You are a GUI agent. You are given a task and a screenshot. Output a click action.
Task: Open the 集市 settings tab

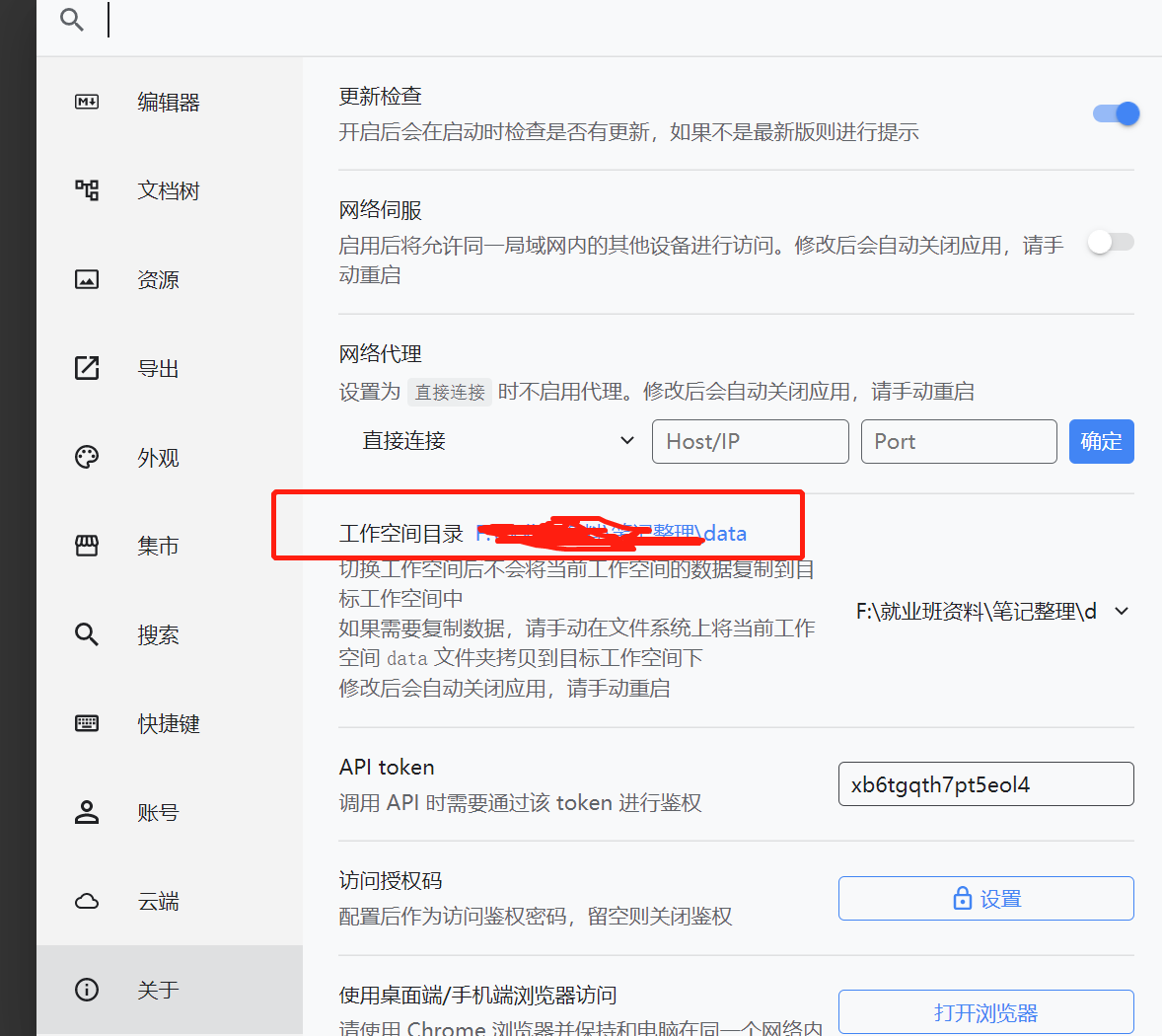pos(170,547)
